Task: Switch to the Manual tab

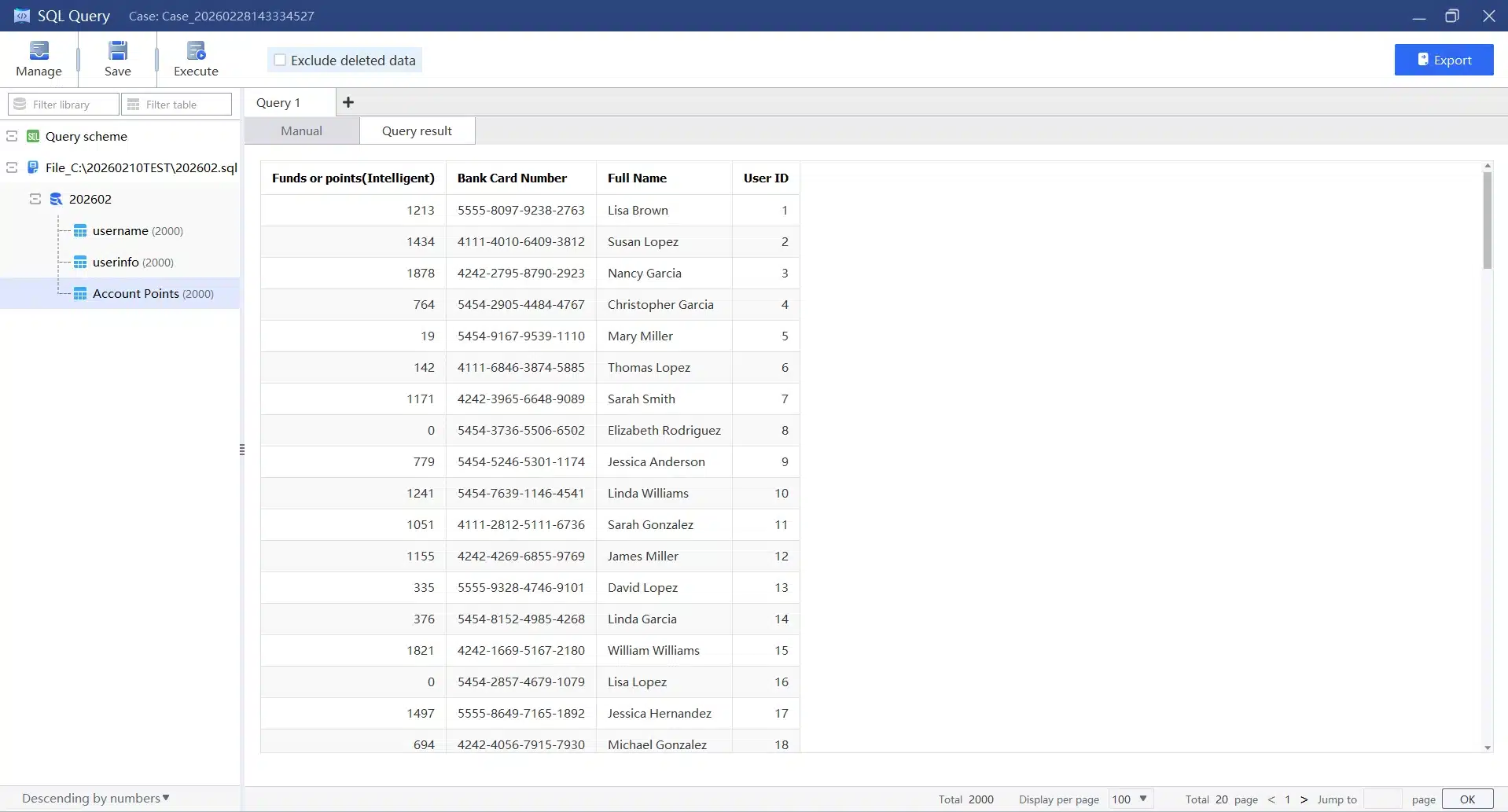Action: [300, 130]
